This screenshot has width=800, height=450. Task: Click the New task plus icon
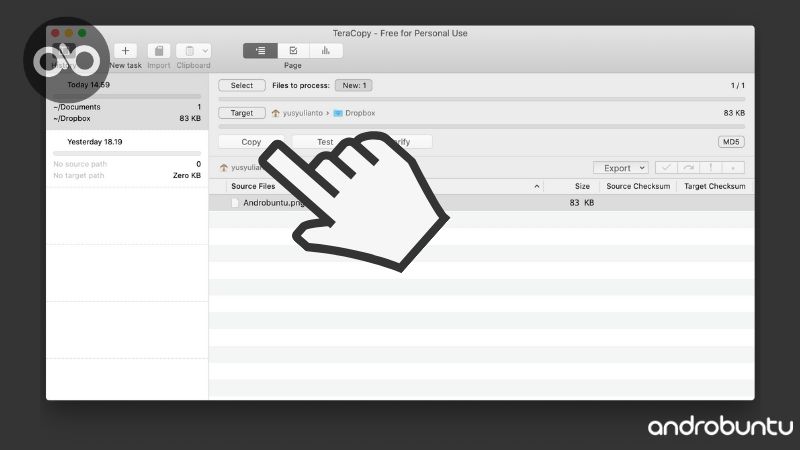click(126, 51)
